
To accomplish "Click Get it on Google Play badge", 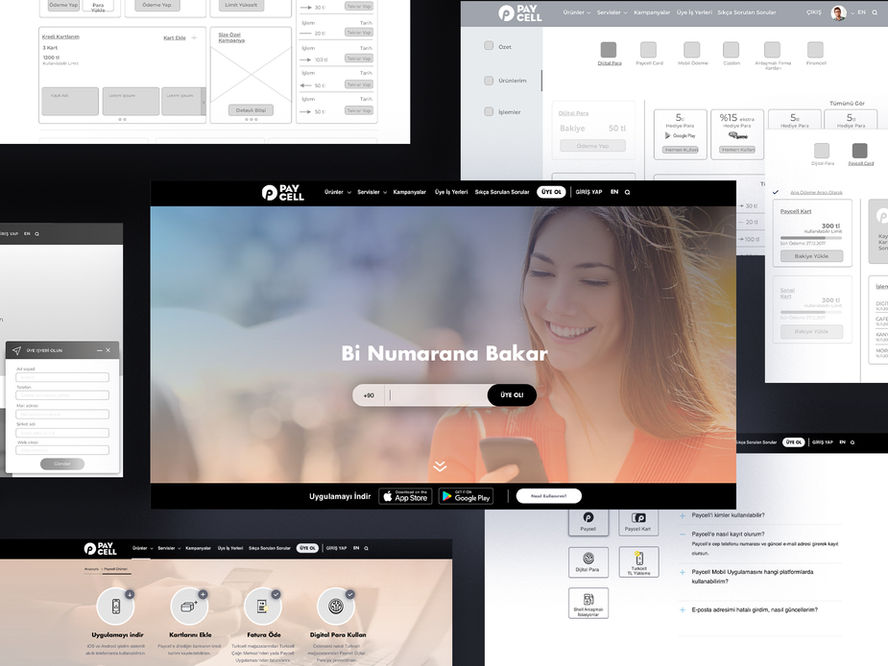I will [x=466, y=496].
